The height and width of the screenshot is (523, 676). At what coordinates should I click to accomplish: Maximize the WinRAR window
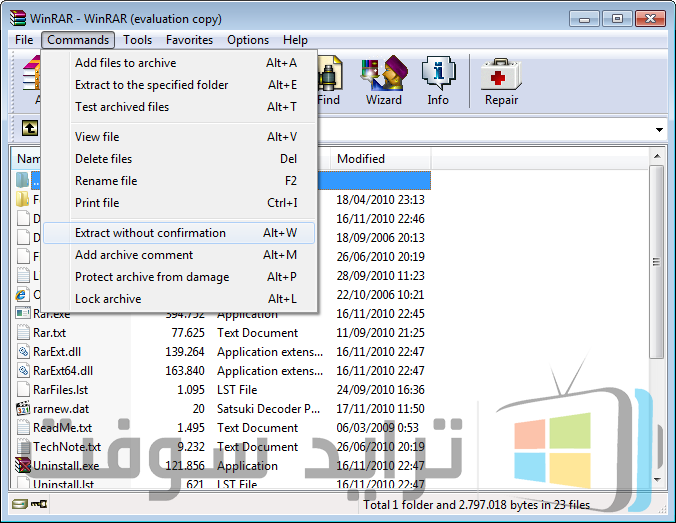pyautogui.click(x=617, y=19)
